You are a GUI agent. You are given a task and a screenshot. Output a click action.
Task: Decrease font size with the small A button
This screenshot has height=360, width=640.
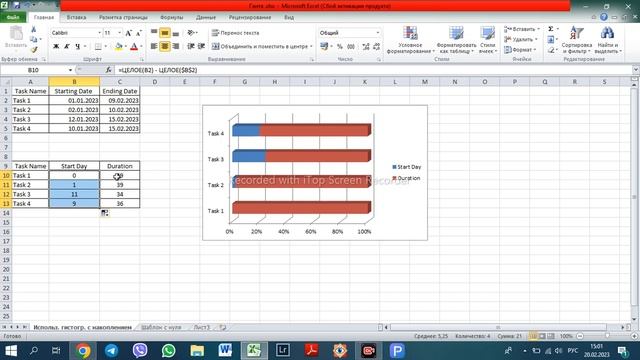pos(138,33)
